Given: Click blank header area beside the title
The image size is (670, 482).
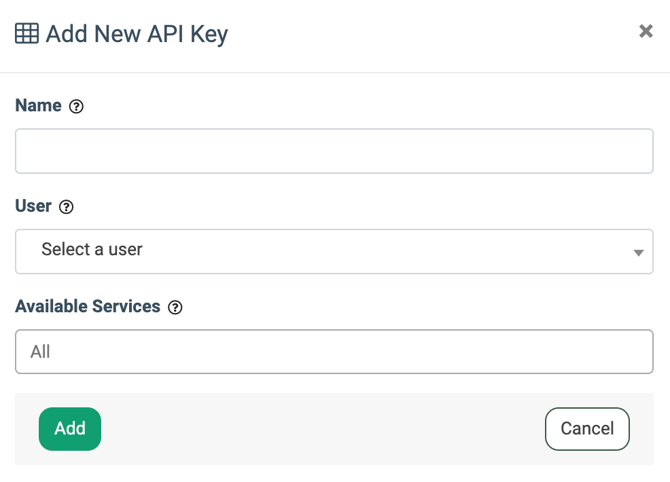Looking at the screenshot, I should pyautogui.click(x=430, y=34).
